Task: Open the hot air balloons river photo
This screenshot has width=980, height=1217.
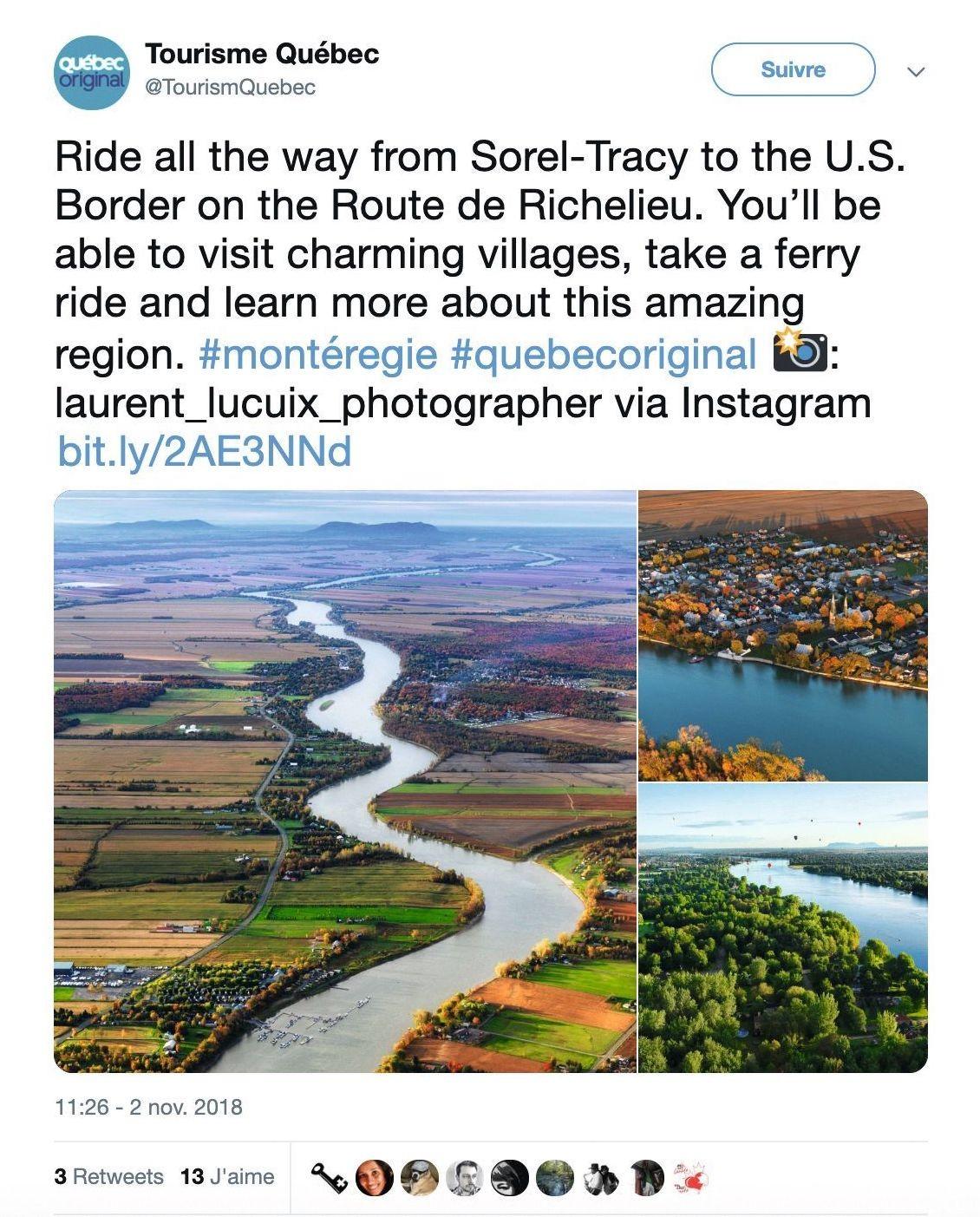Action: 783,928
